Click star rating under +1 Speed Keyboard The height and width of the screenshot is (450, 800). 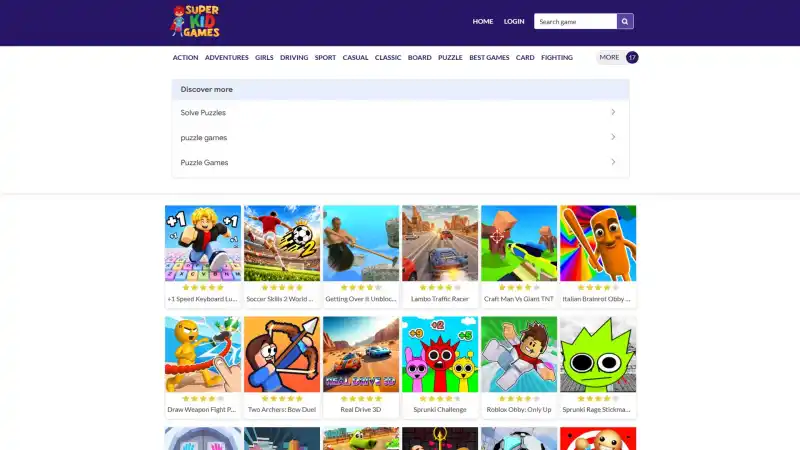click(203, 288)
